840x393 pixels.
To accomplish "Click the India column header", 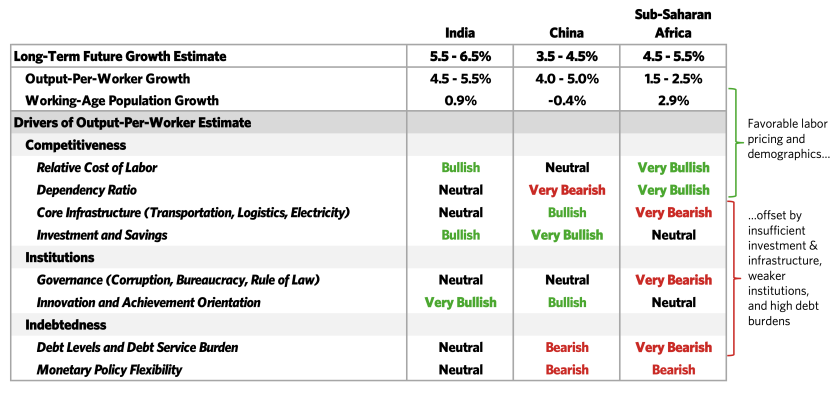I will (x=460, y=33).
